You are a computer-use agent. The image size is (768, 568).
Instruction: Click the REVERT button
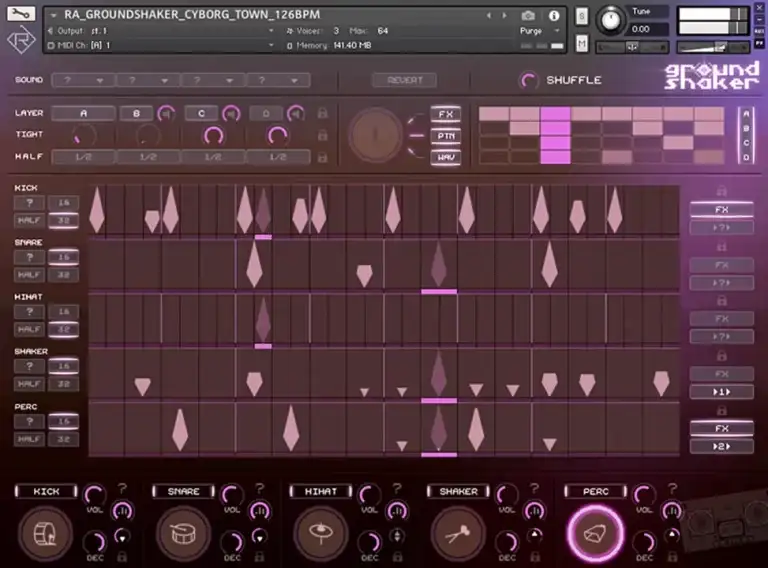405,80
